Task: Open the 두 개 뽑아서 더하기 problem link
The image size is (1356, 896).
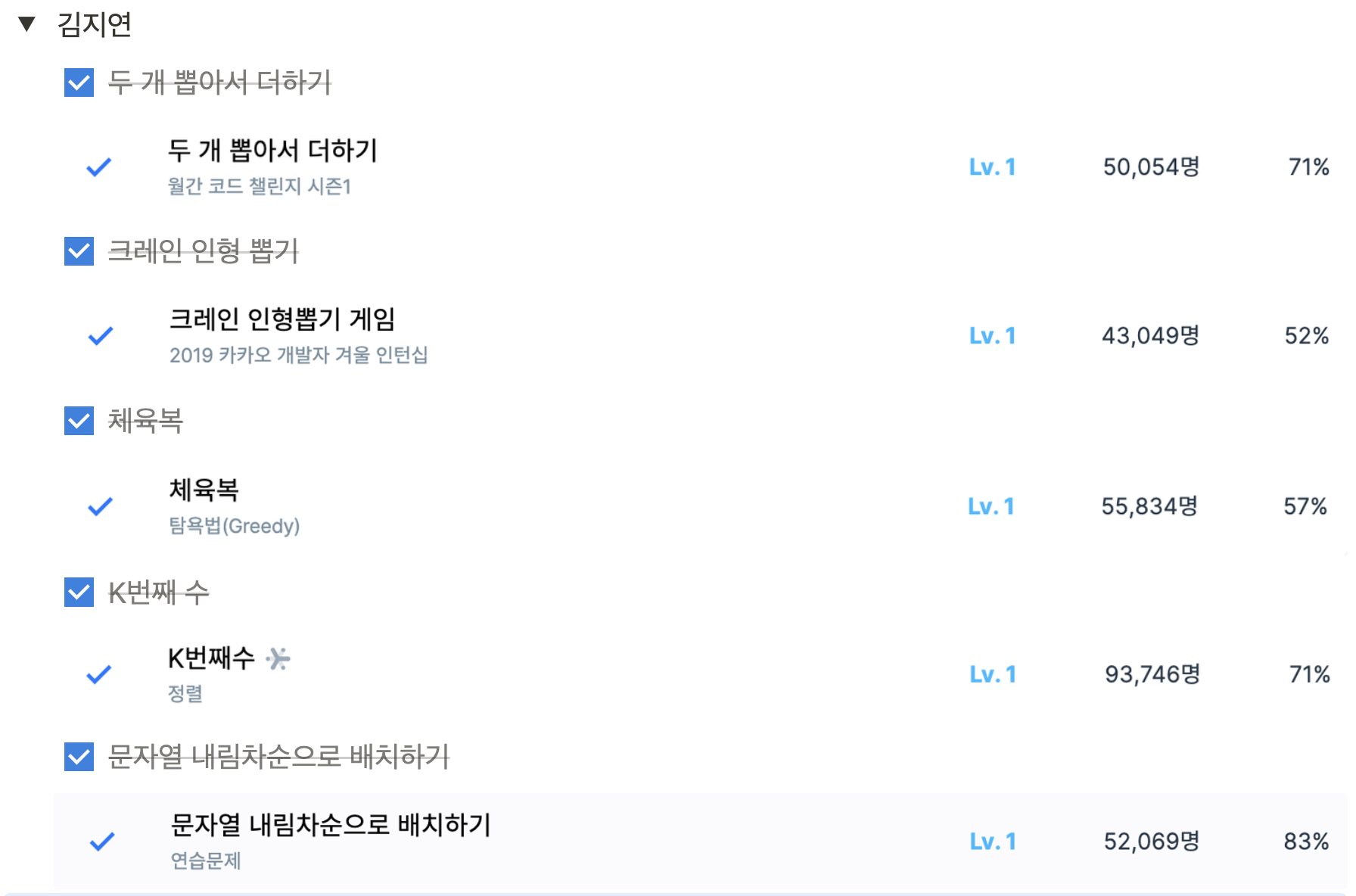Action: (x=272, y=150)
